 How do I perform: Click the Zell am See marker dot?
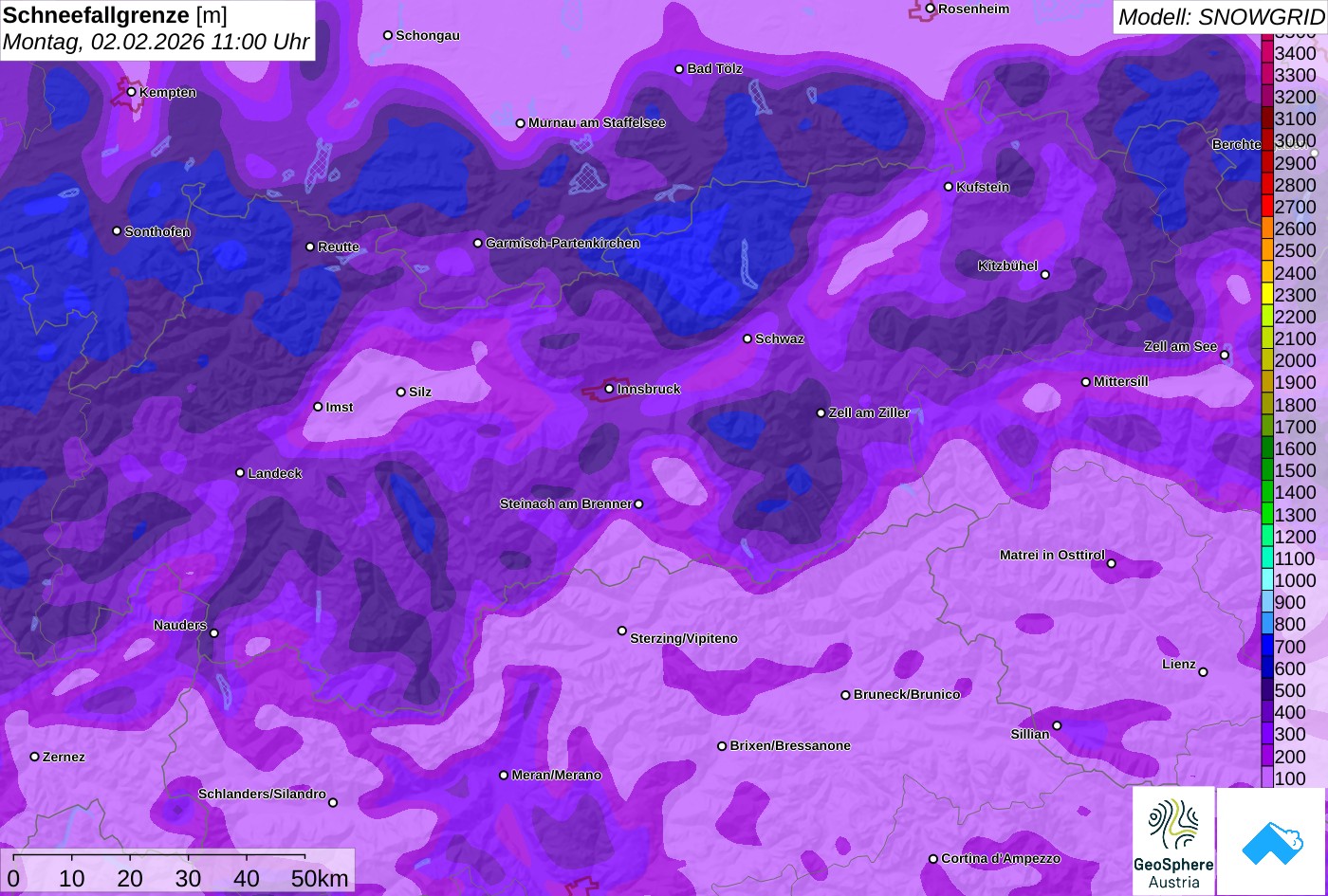(x=1225, y=356)
